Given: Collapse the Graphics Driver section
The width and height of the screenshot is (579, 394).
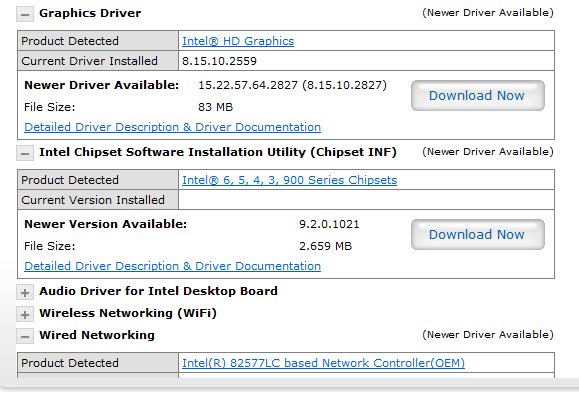Looking at the screenshot, I should click(x=25, y=14).
